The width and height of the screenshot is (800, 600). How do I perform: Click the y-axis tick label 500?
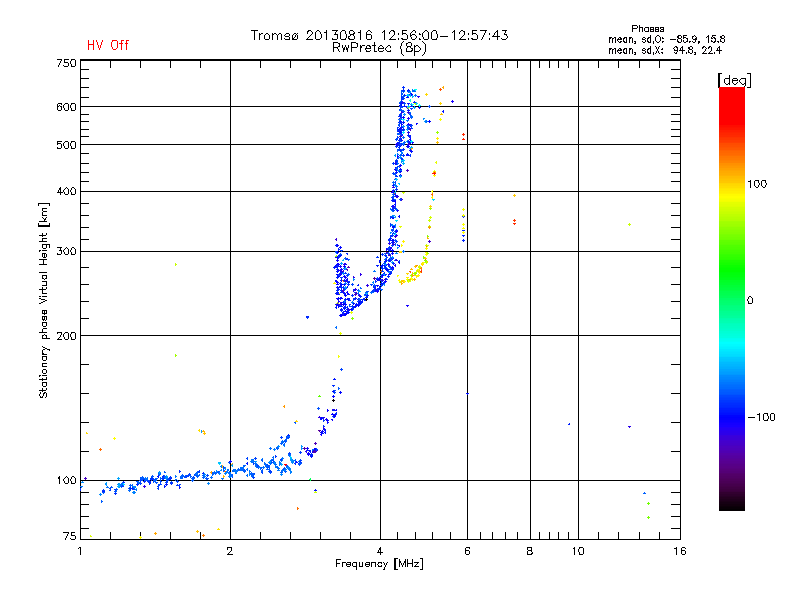(66, 145)
